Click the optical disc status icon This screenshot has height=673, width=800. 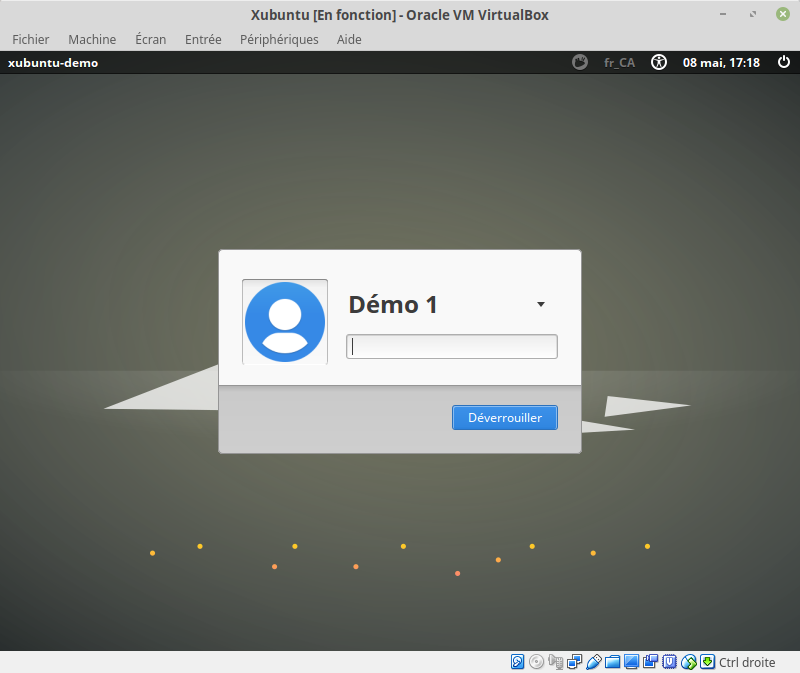[x=537, y=661]
